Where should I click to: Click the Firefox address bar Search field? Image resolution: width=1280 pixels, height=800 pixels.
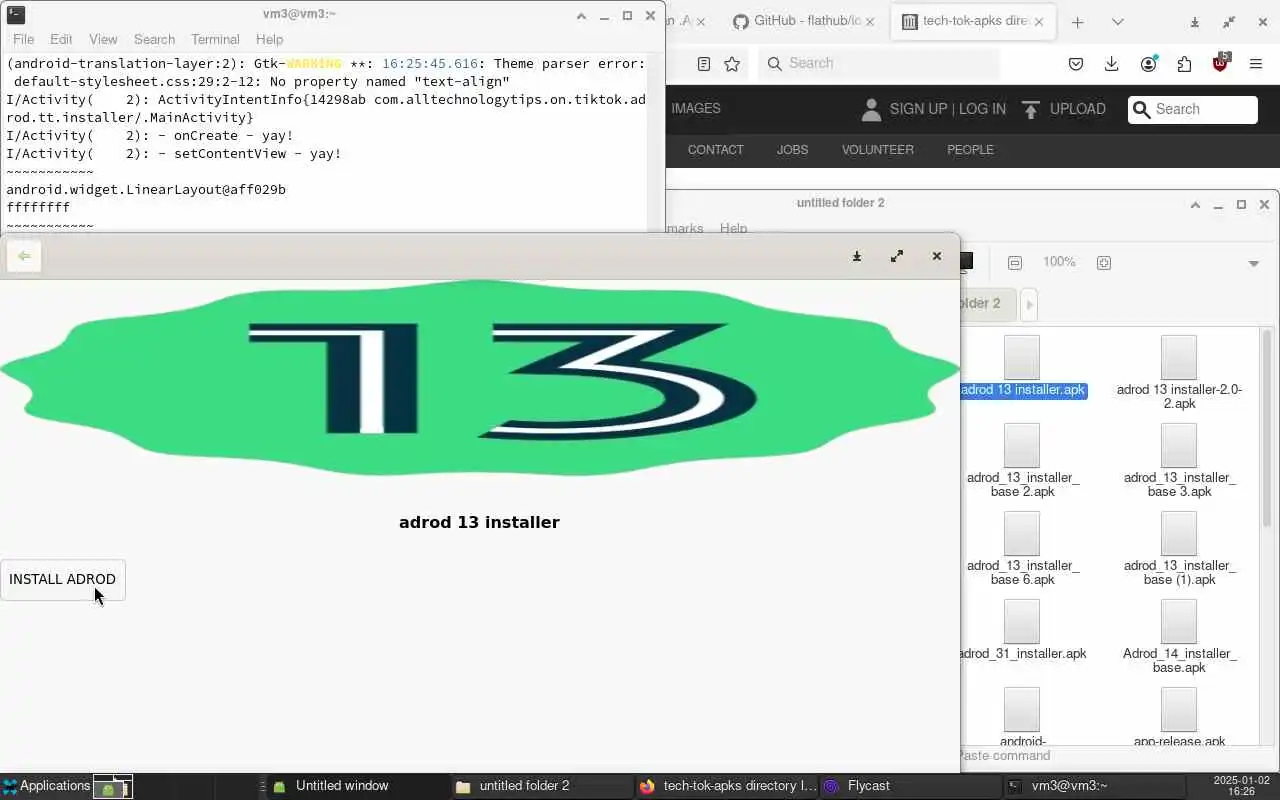click(879, 63)
